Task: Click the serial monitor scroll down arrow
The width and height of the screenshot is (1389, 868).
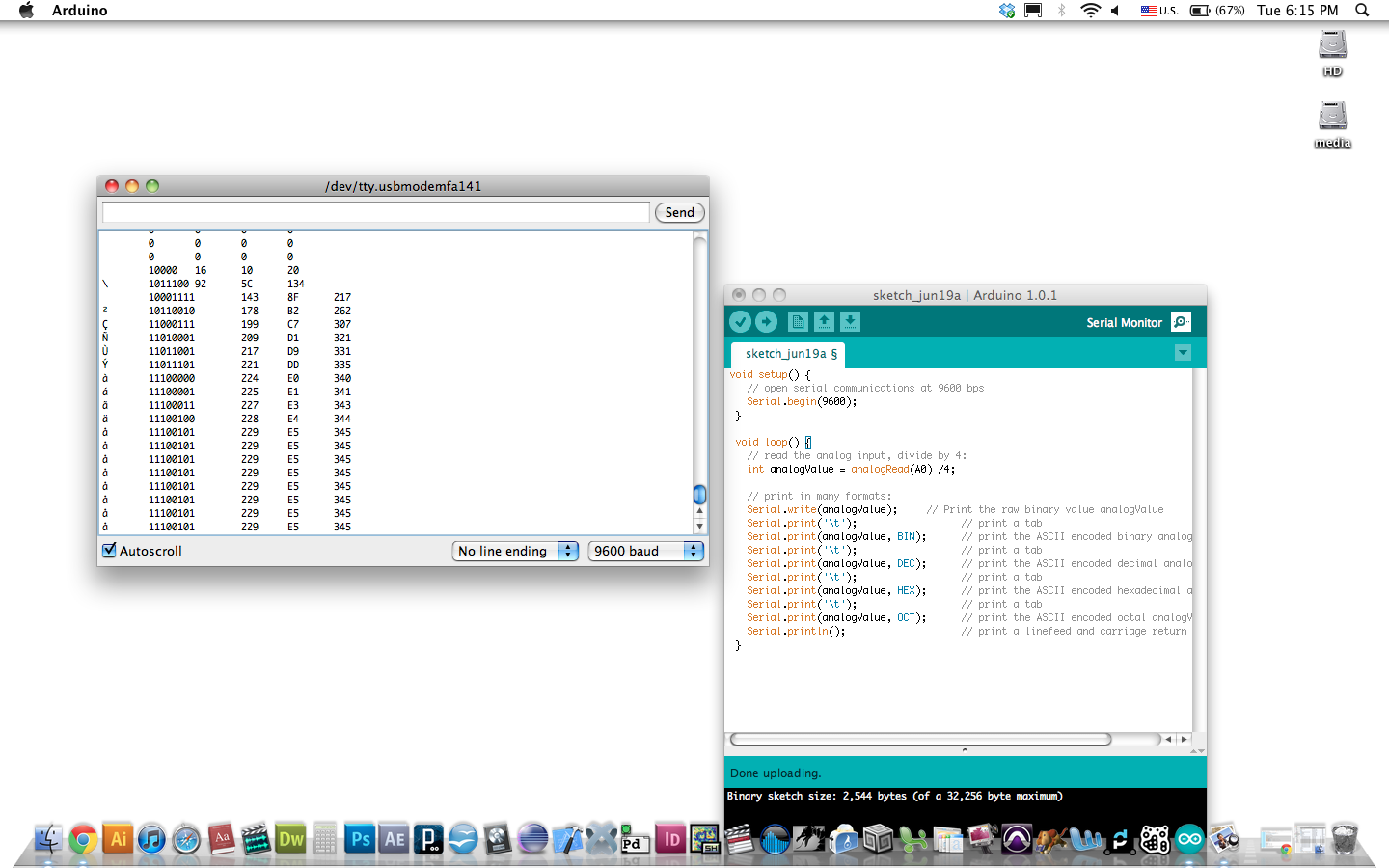Action: pos(699,527)
